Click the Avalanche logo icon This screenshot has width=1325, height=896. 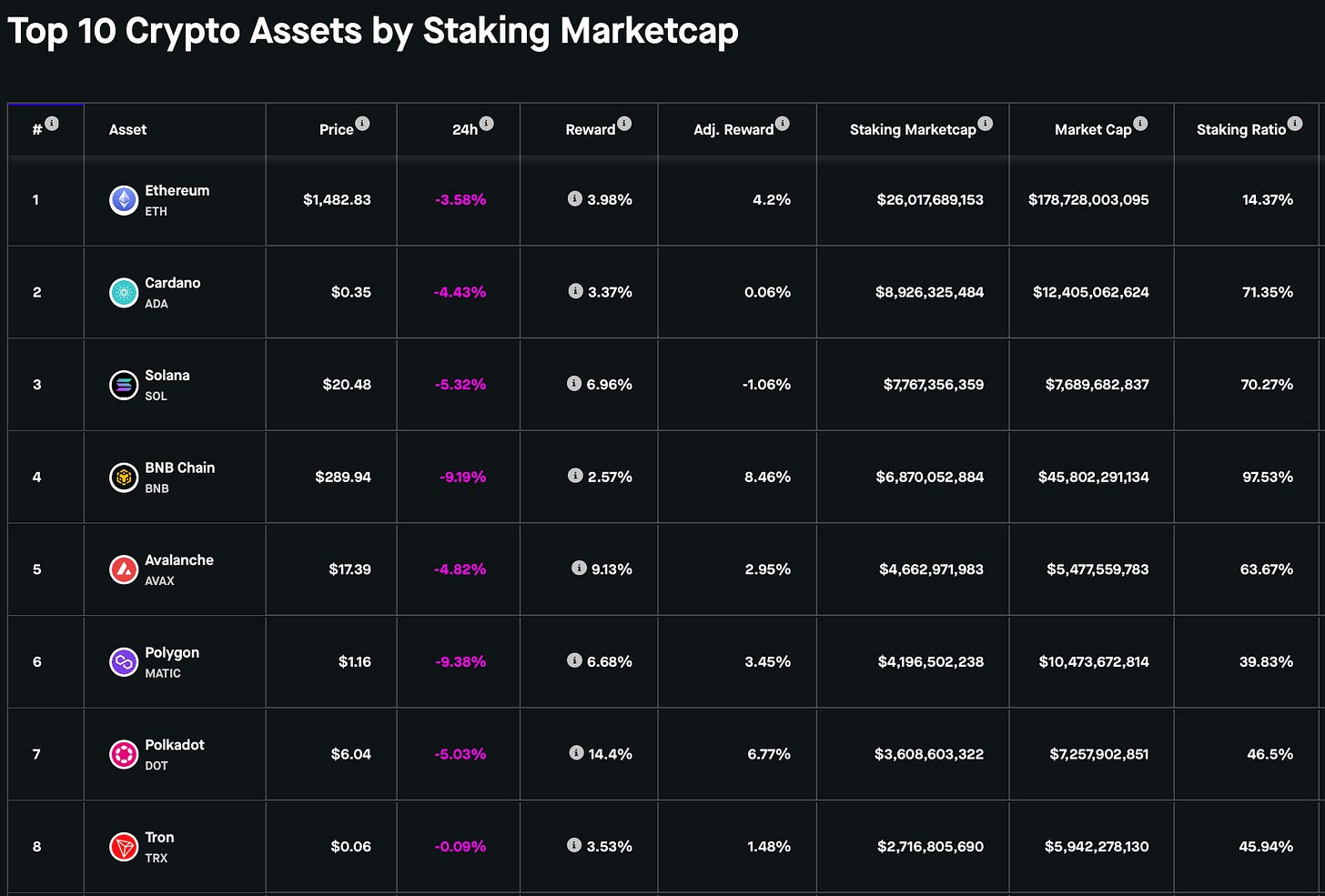tap(124, 569)
